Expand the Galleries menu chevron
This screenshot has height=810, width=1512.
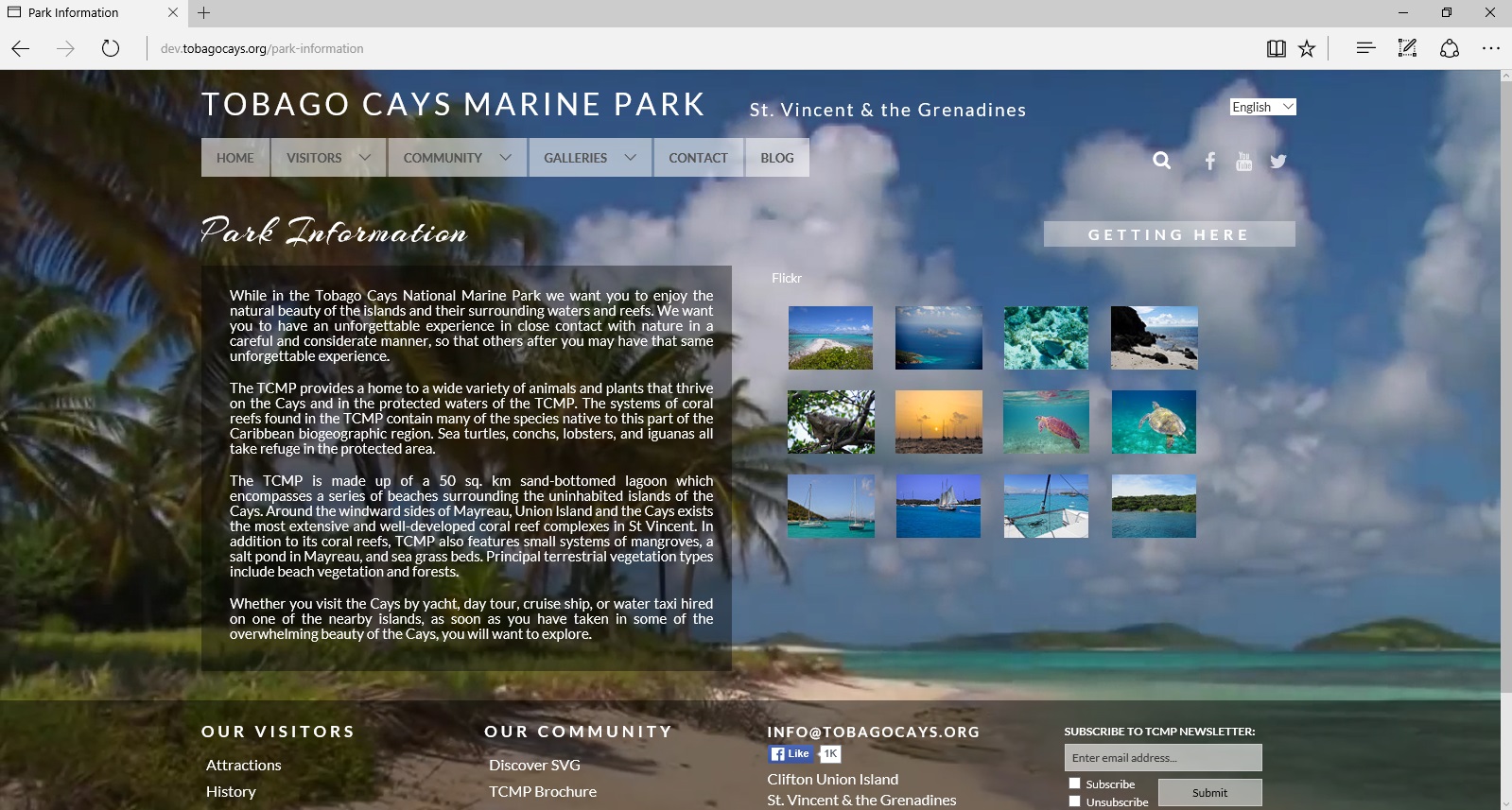(631, 158)
